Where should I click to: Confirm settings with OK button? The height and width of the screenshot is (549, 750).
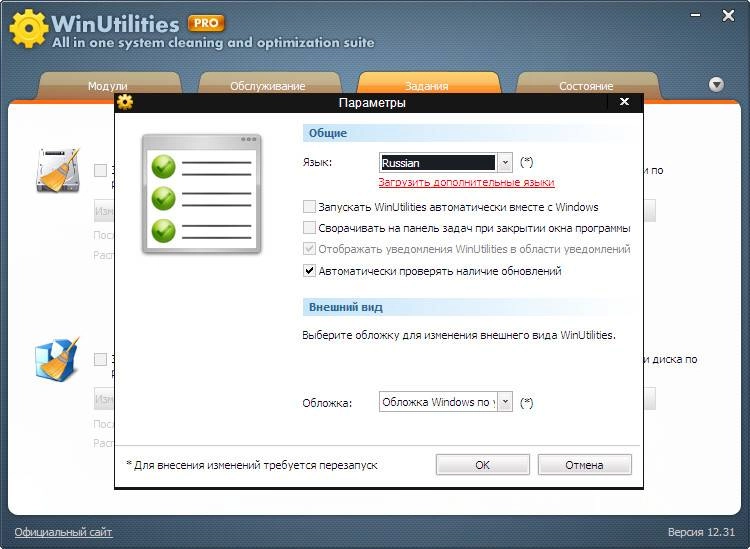coord(483,465)
